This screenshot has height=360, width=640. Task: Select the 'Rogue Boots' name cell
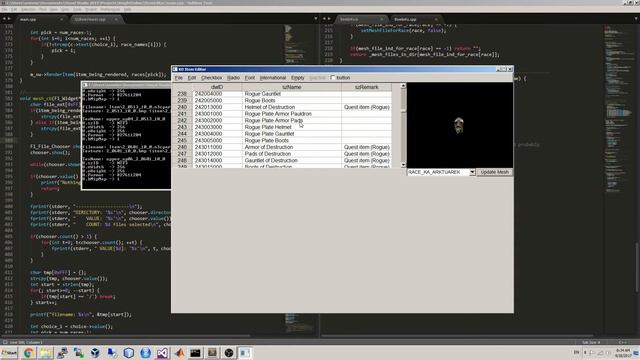click(291, 100)
